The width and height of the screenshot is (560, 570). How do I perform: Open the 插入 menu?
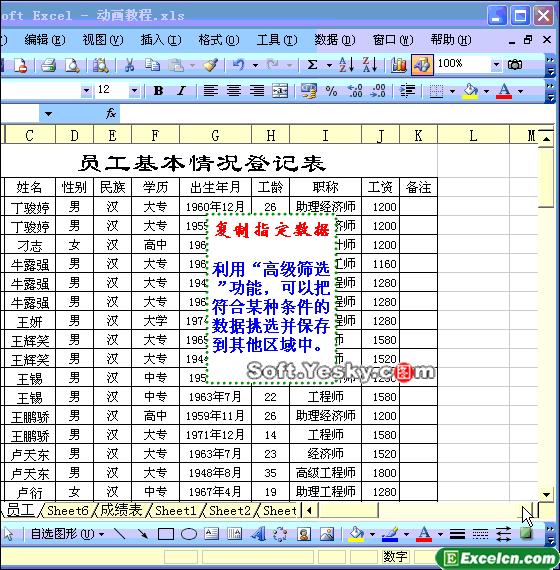click(161, 40)
